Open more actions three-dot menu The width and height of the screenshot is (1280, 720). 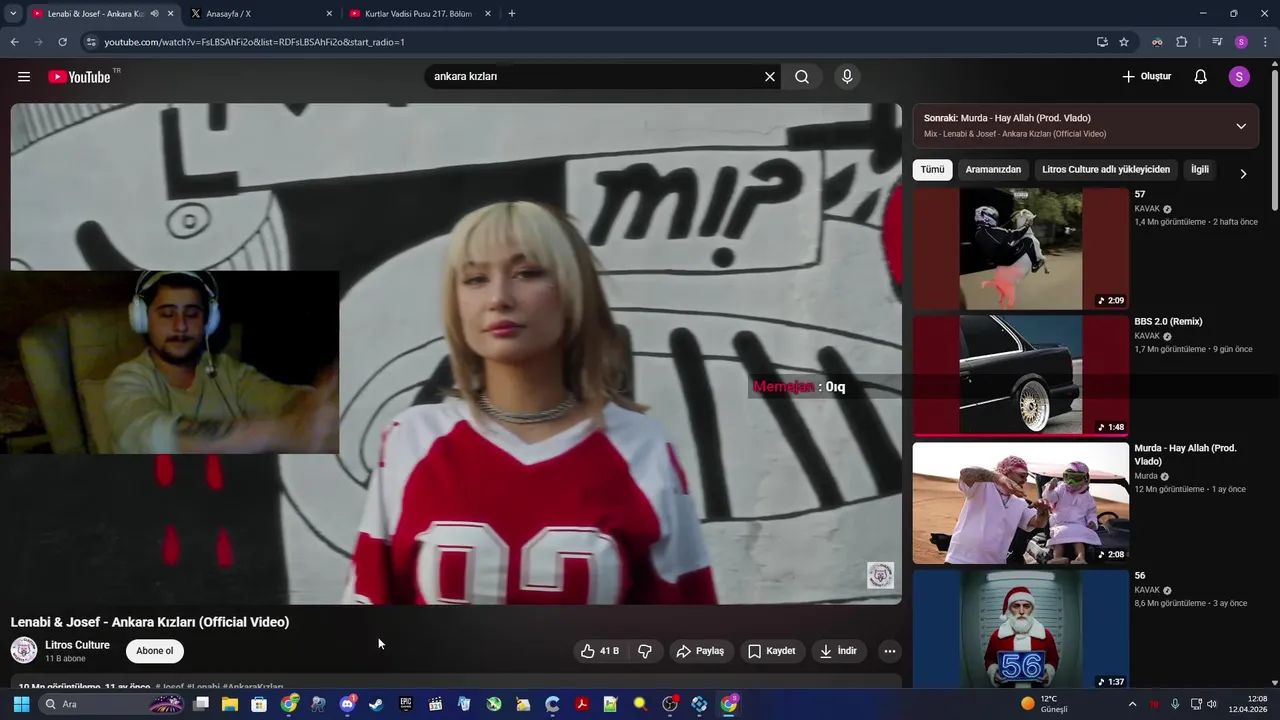889,651
